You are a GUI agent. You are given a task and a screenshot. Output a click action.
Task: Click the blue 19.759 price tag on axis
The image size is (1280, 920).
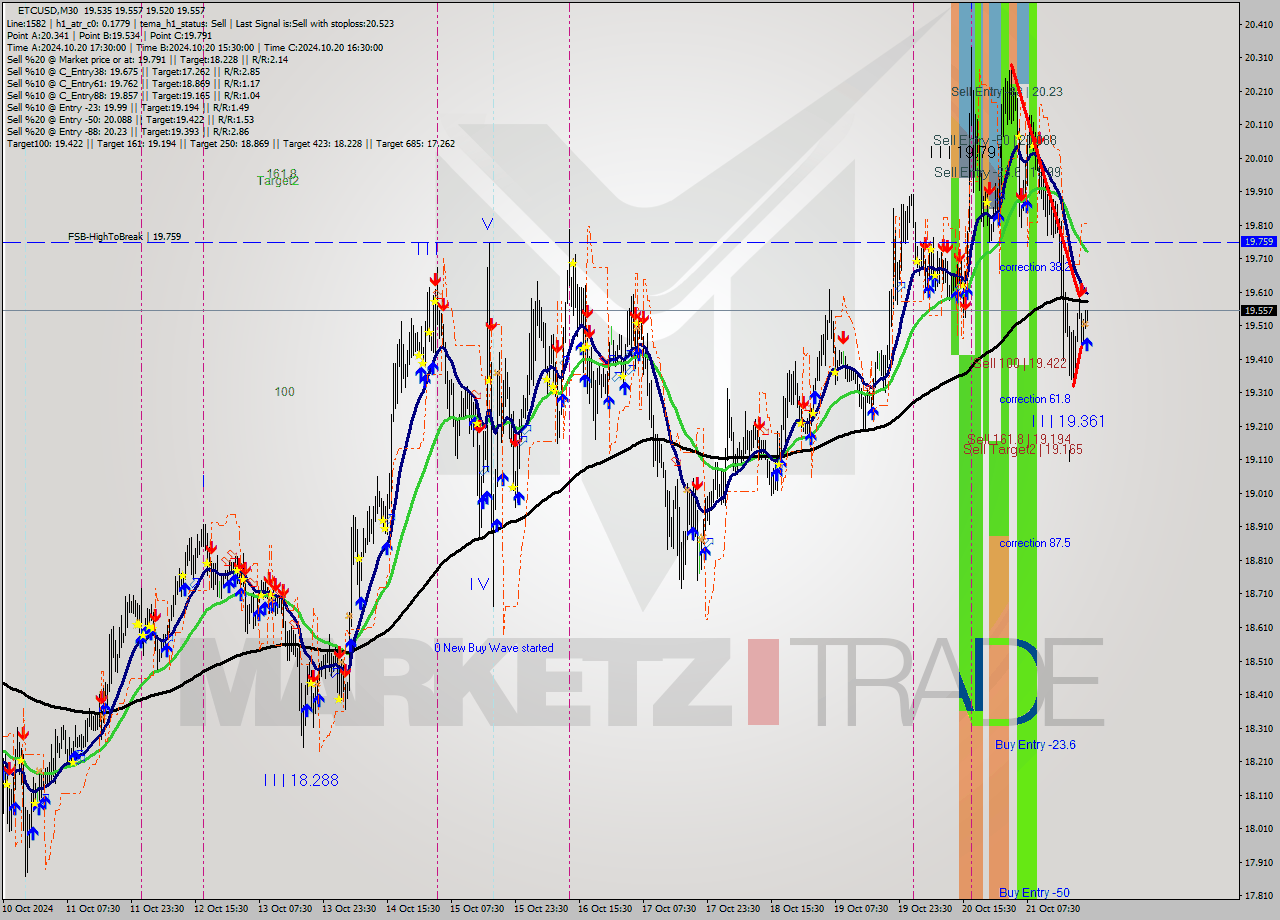tap(1258, 242)
